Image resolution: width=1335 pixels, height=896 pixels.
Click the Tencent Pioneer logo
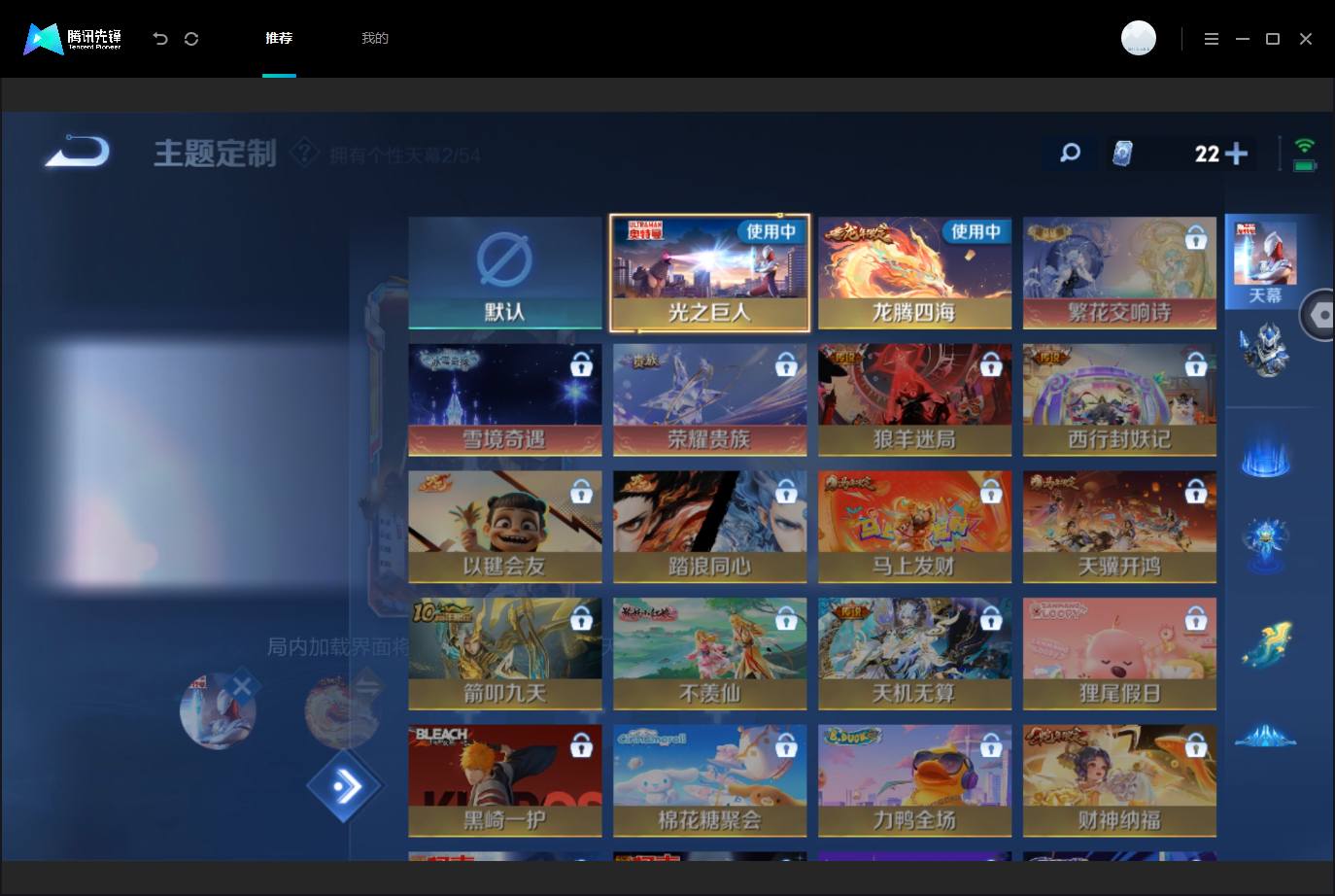point(73,39)
